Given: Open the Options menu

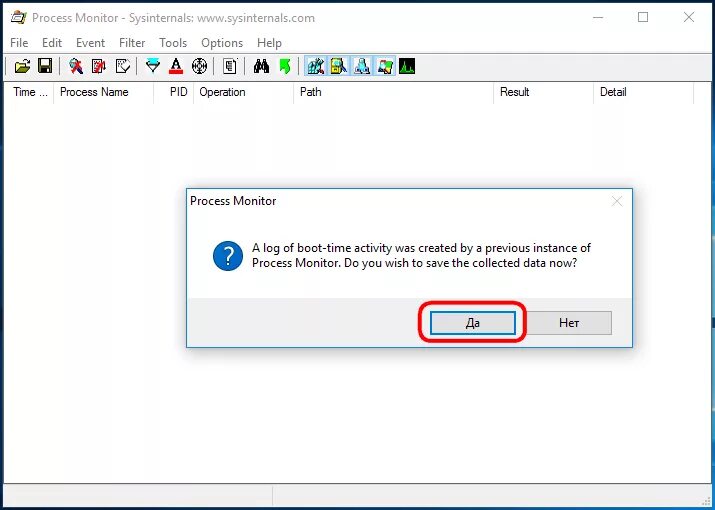Looking at the screenshot, I should pyautogui.click(x=222, y=43).
